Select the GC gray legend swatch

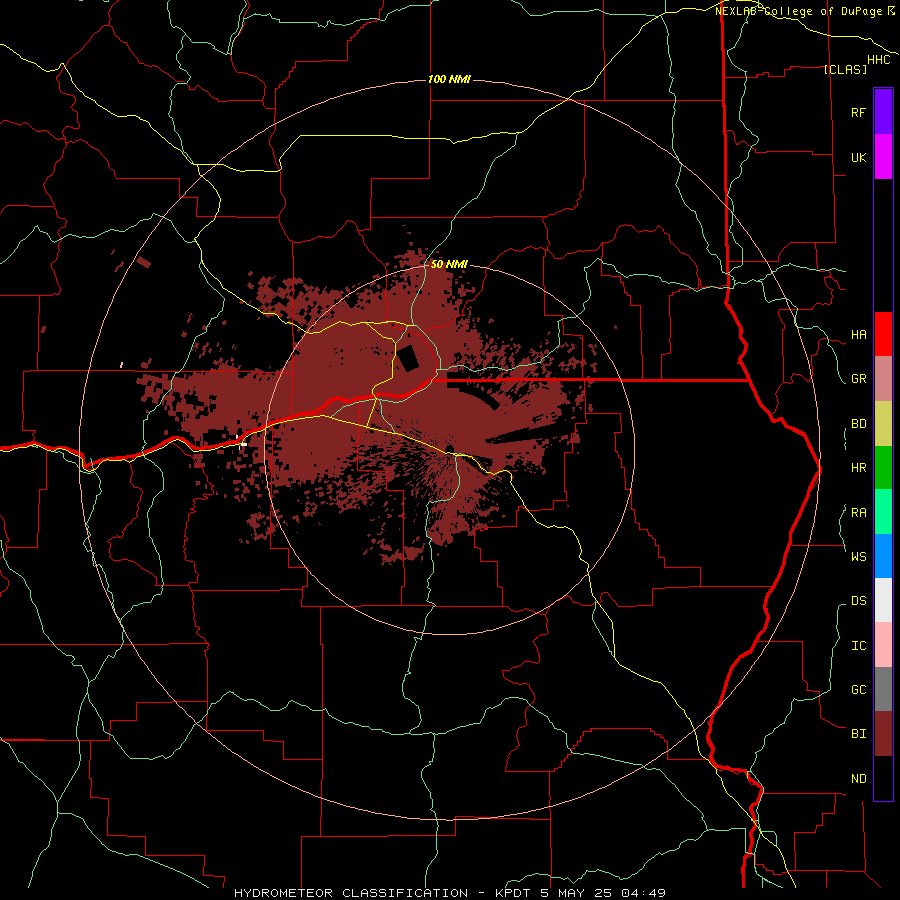pyautogui.click(x=883, y=689)
